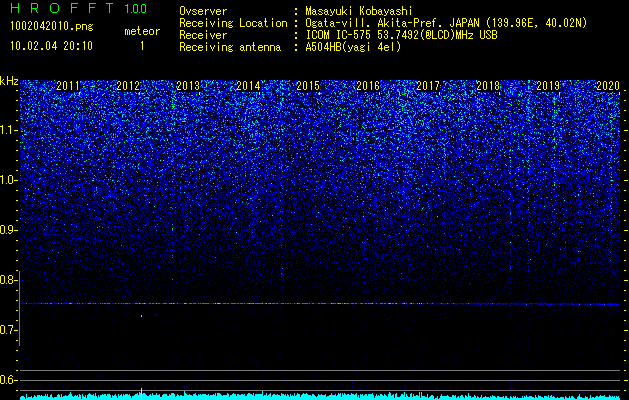Click the 2017 time marker
Image resolution: width=629 pixels, height=400 pixels.
pyautogui.click(x=428, y=86)
